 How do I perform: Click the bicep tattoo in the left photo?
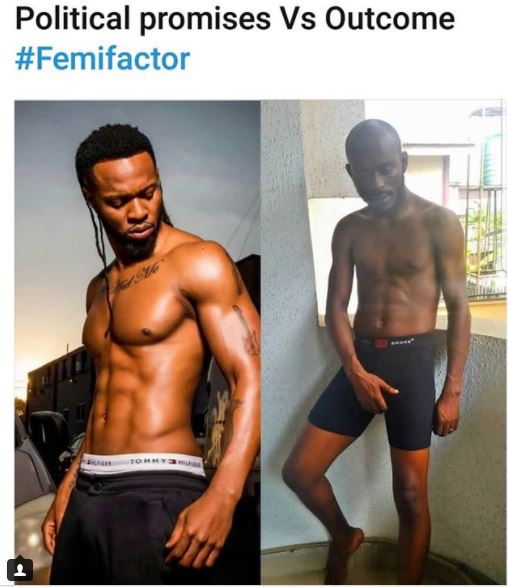pyautogui.click(x=248, y=331)
